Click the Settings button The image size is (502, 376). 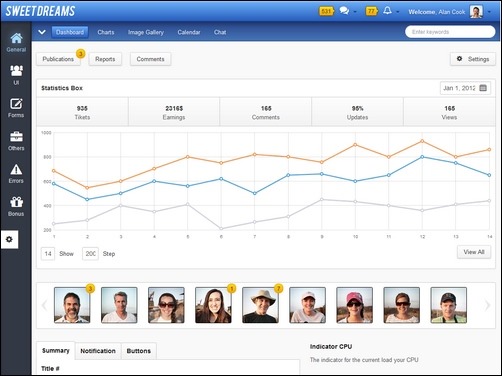[473, 59]
